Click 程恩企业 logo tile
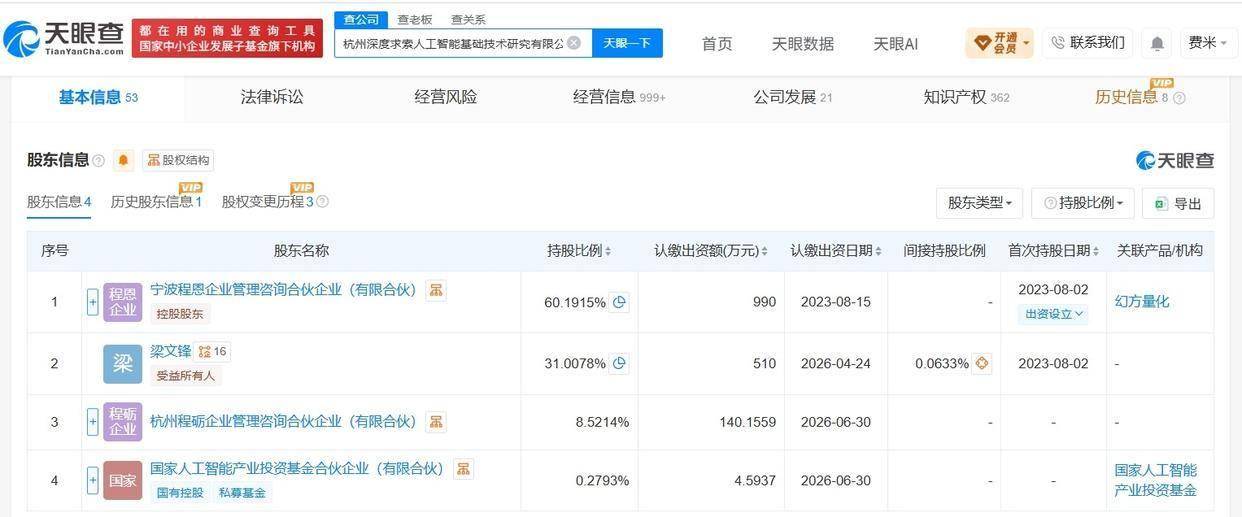The image size is (1242, 517). (123, 302)
